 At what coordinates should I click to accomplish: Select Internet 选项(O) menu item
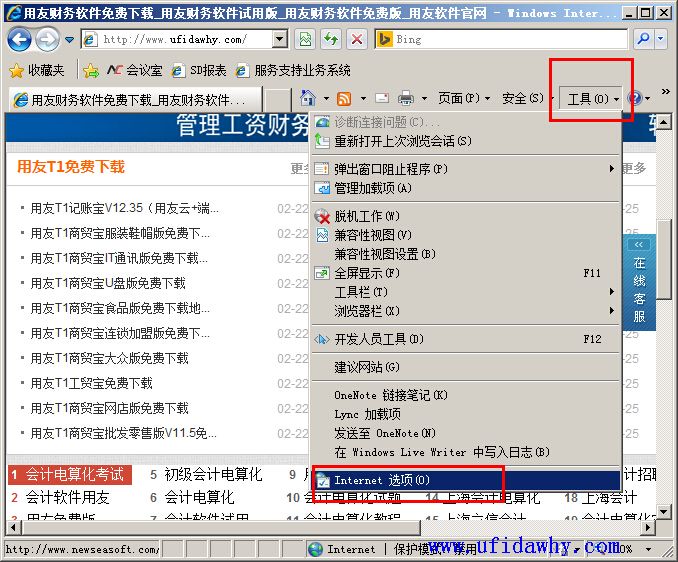click(x=465, y=480)
